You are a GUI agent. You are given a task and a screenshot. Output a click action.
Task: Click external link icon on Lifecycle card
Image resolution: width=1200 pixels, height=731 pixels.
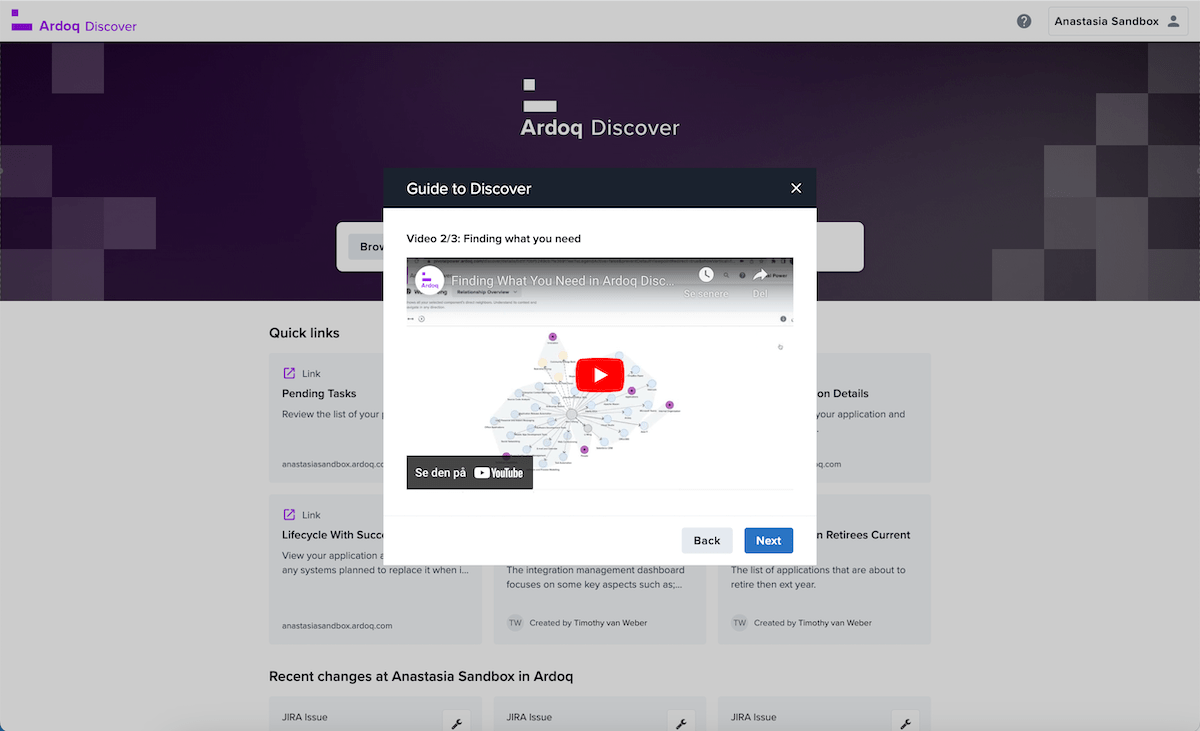pos(289,515)
